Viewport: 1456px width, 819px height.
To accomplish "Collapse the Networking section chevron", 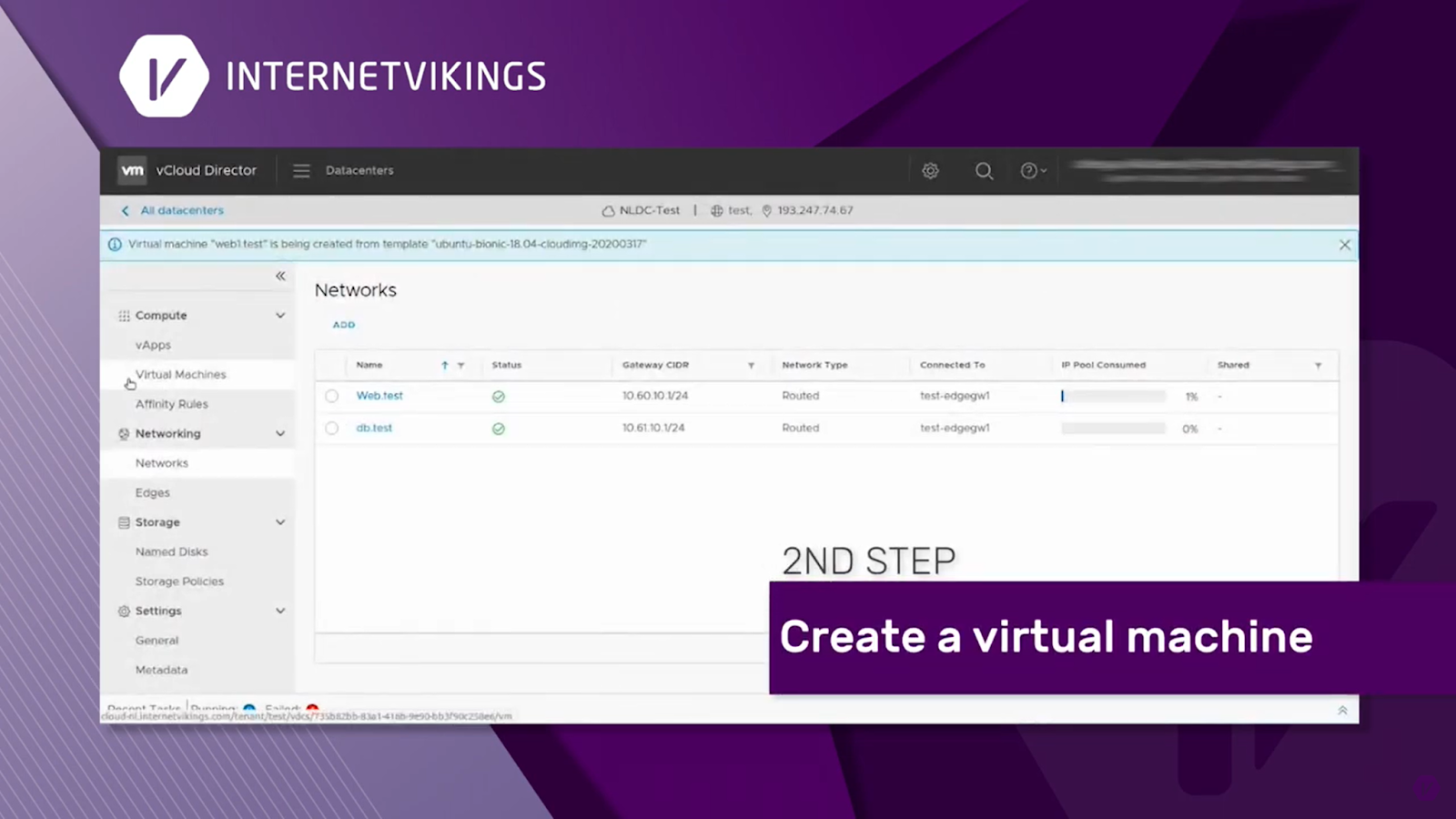I will pos(280,434).
